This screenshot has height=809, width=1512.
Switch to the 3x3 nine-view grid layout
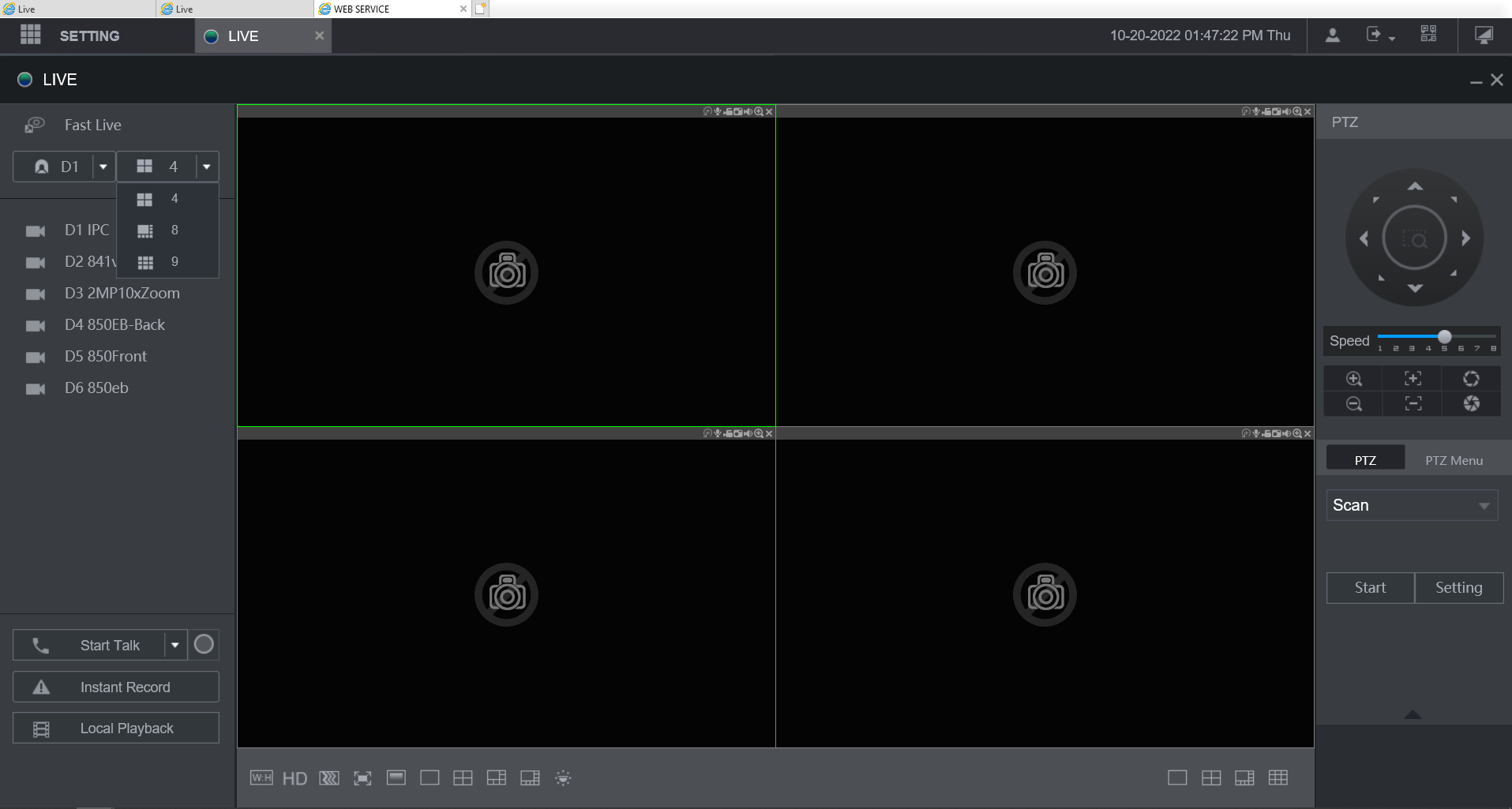[x=1278, y=778]
